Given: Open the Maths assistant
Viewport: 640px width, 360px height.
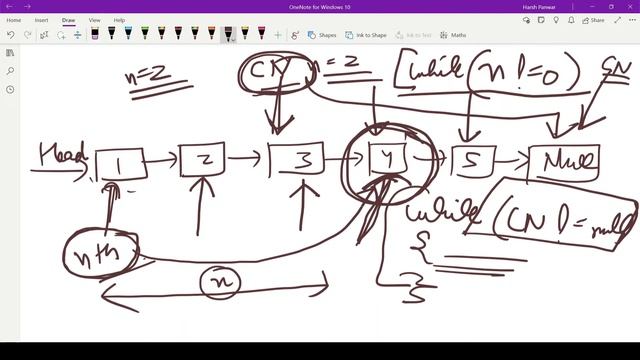Looking at the screenshot, I should [453, 35].
